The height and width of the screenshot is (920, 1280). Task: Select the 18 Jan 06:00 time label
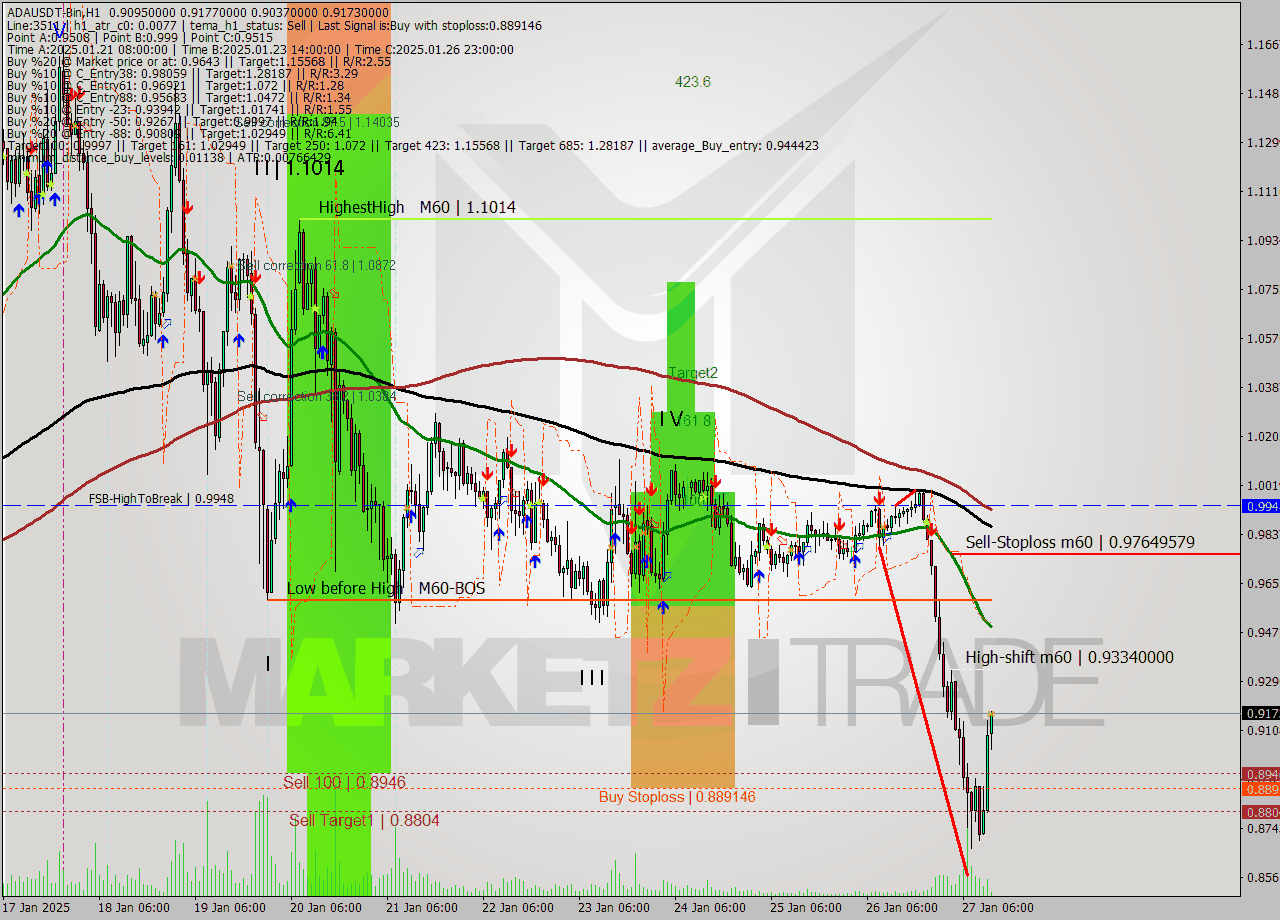click(x=133, y=908)
